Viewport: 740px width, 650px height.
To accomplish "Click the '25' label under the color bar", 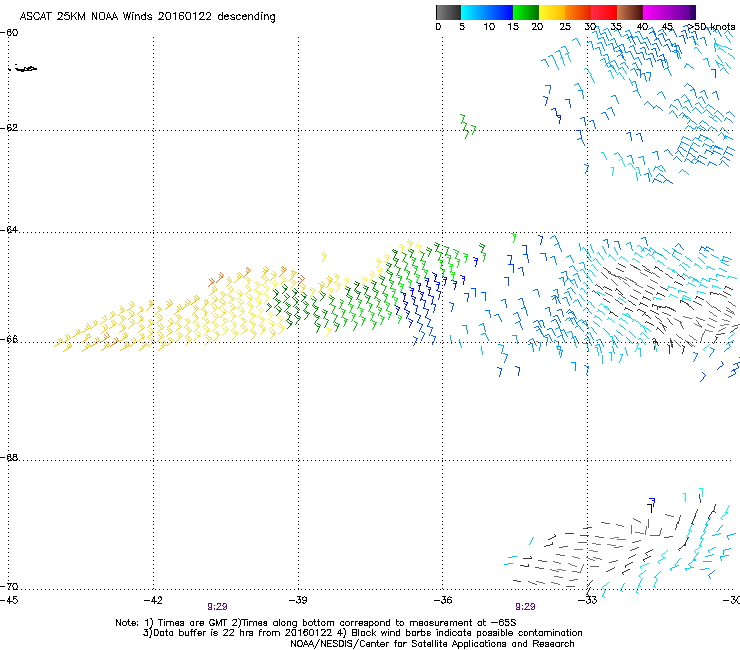I will tap(565, 26).
